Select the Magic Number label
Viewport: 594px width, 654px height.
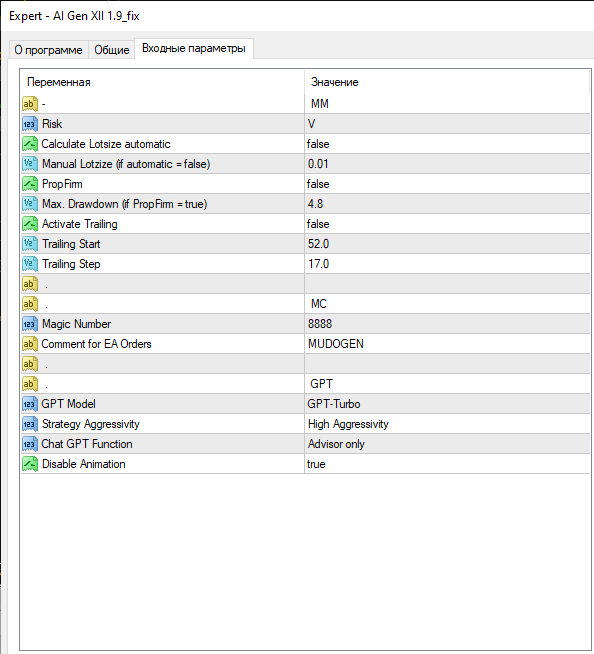[76, 324]
